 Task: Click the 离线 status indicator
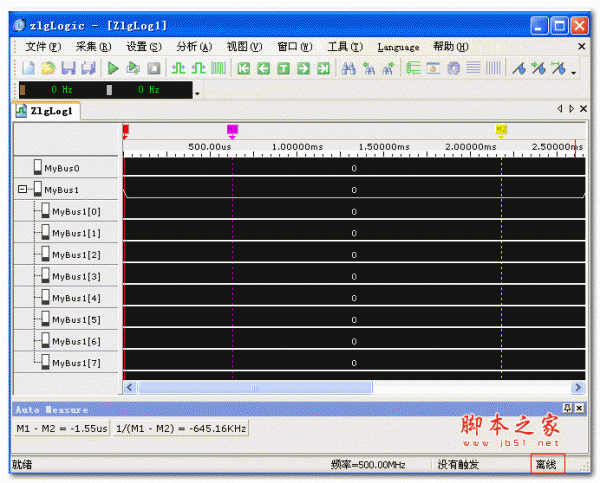(547, 464)
